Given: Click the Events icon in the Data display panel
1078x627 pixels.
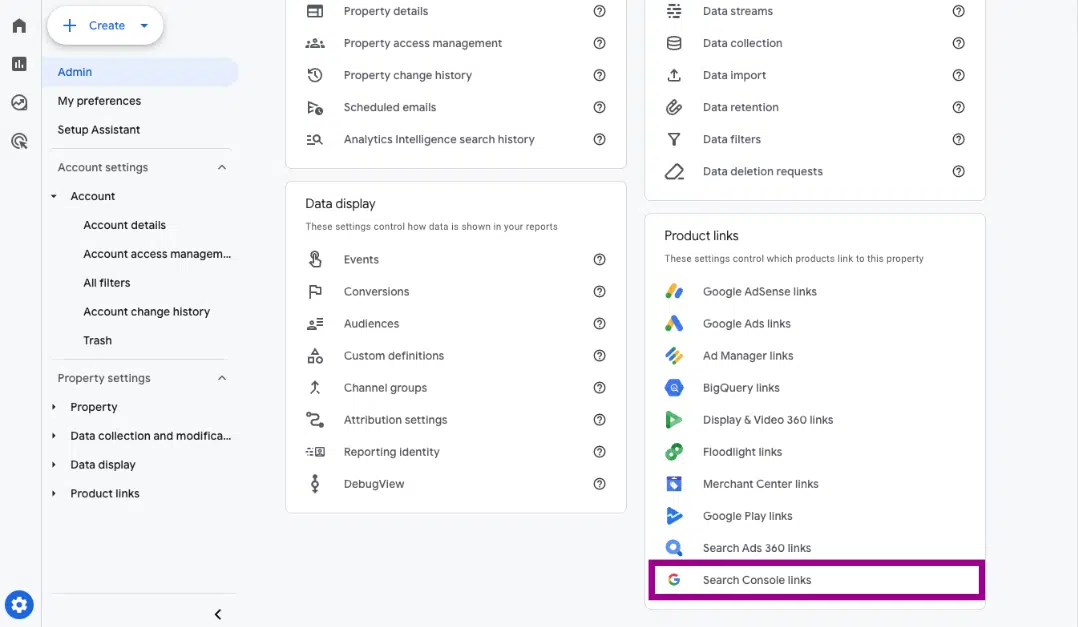Looking at the screenshot, I should (x=314, y=259).
